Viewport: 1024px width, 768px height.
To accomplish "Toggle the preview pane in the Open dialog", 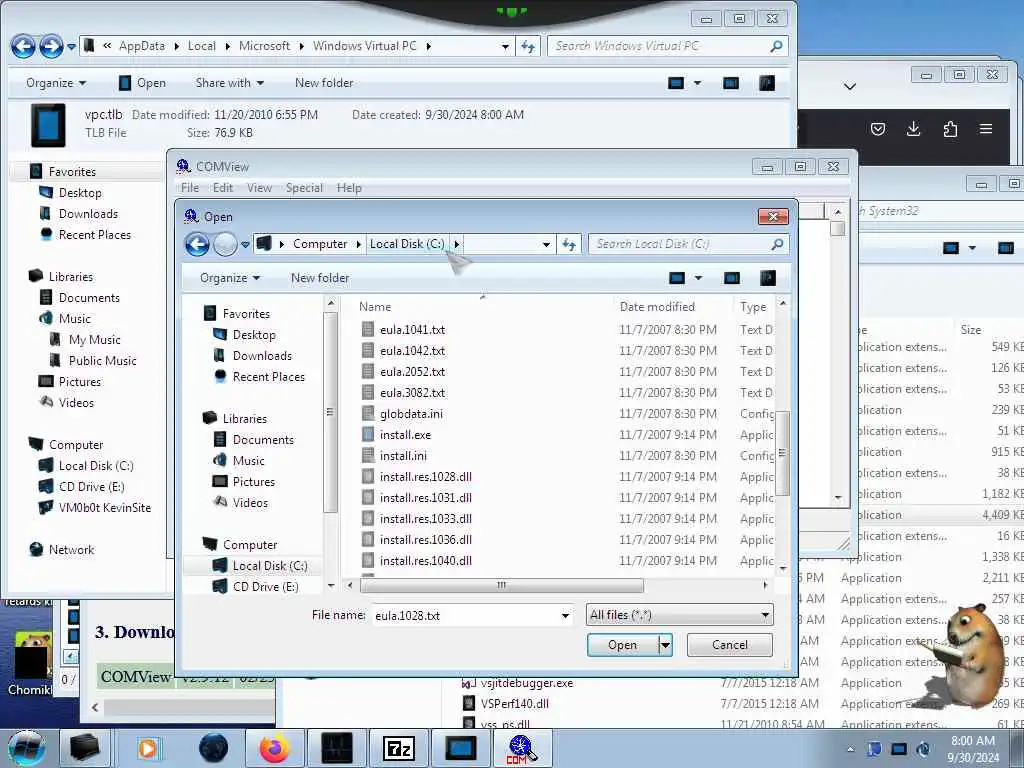I will pos(731,278).
